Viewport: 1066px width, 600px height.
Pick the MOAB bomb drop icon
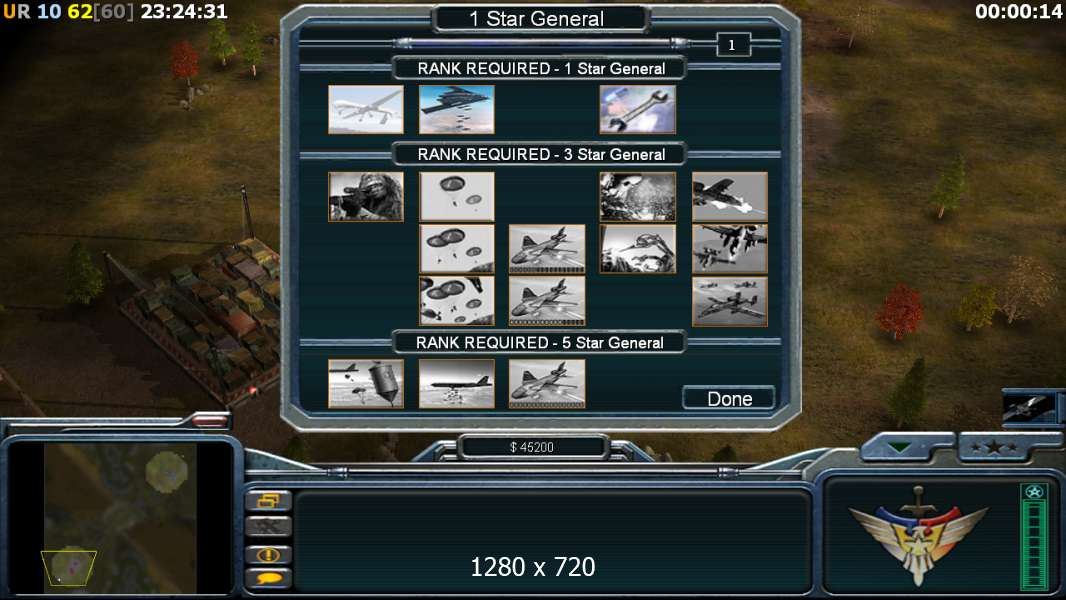[366, 384]
